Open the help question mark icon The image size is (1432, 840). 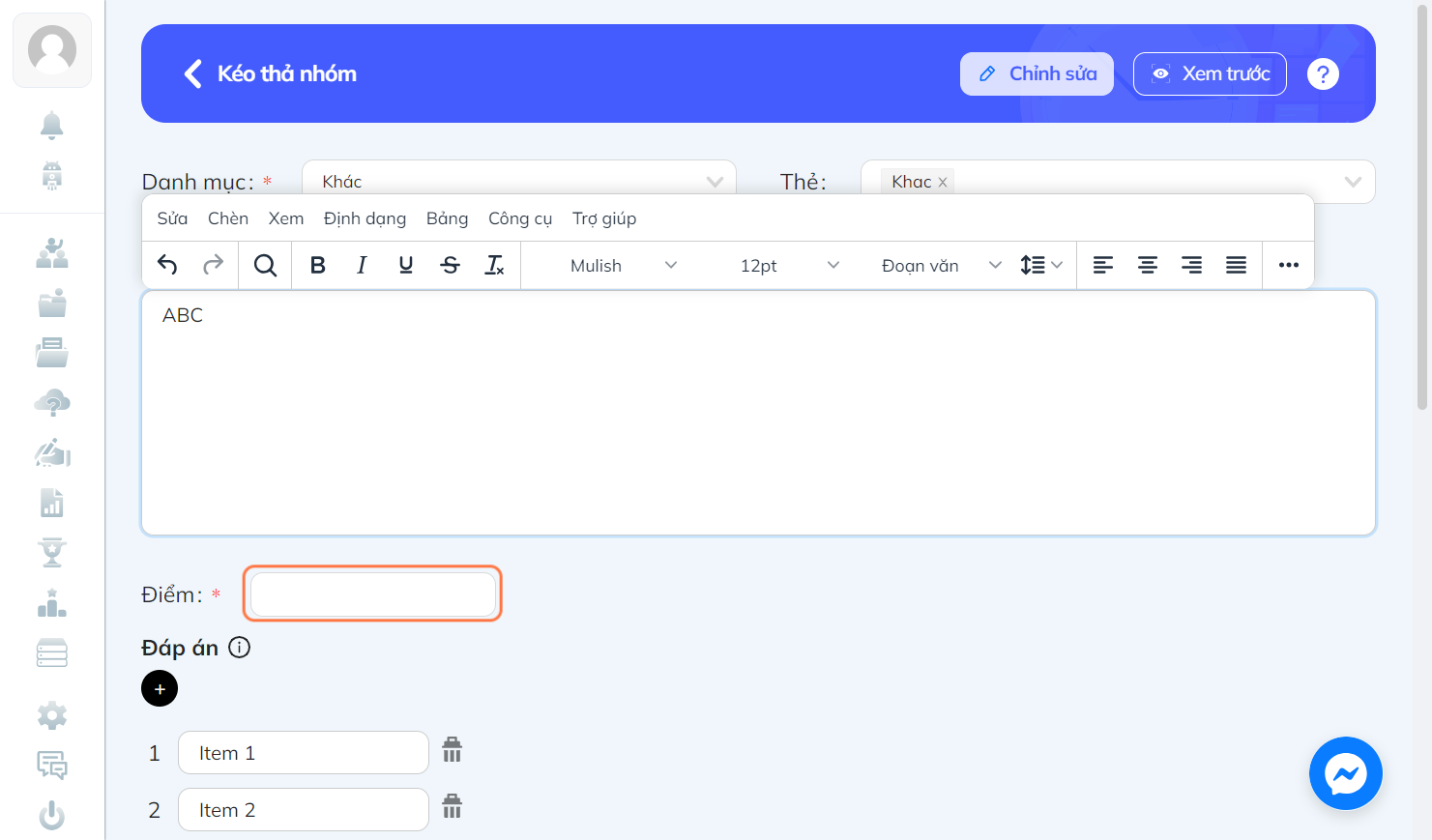1323,73
